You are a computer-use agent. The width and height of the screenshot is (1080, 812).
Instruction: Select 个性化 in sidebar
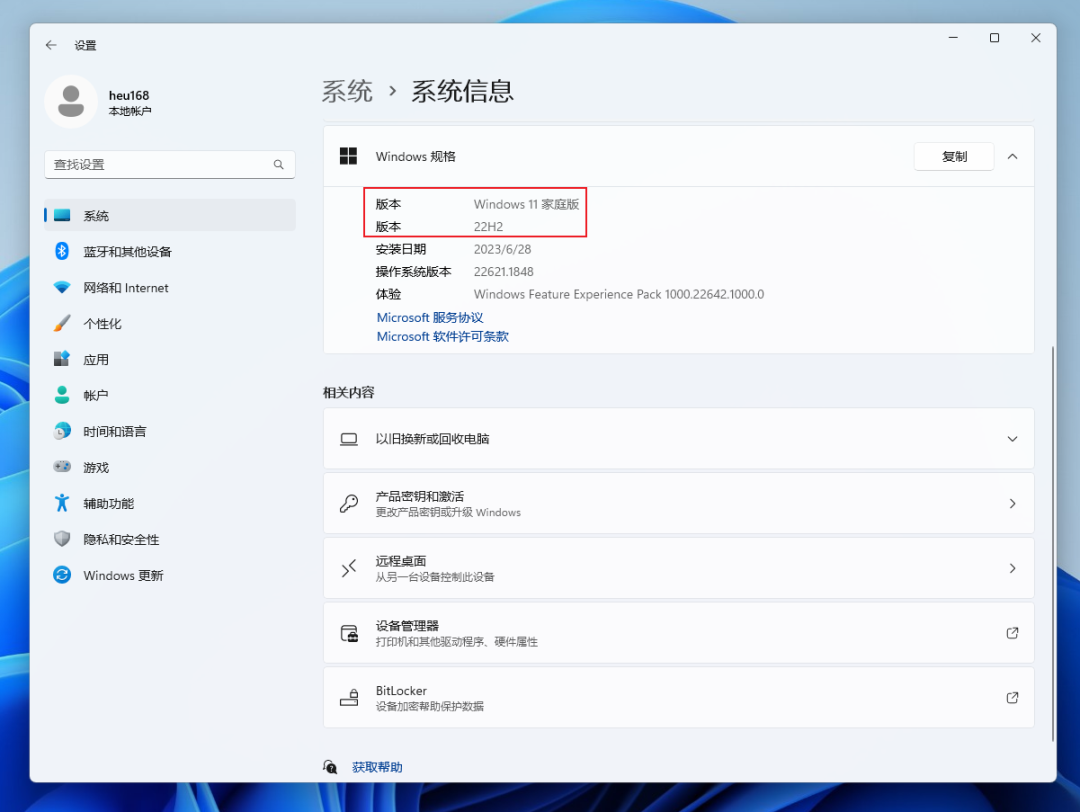tap(170, 323)
